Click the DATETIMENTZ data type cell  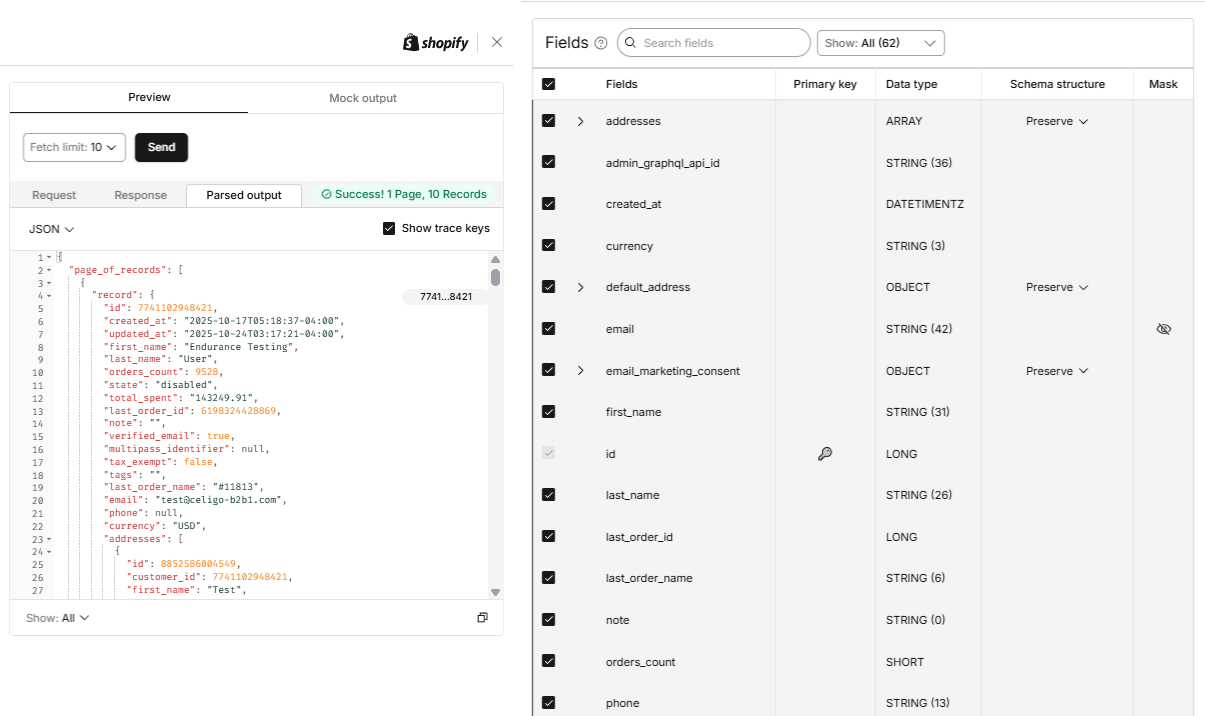(x=925, y=204)
